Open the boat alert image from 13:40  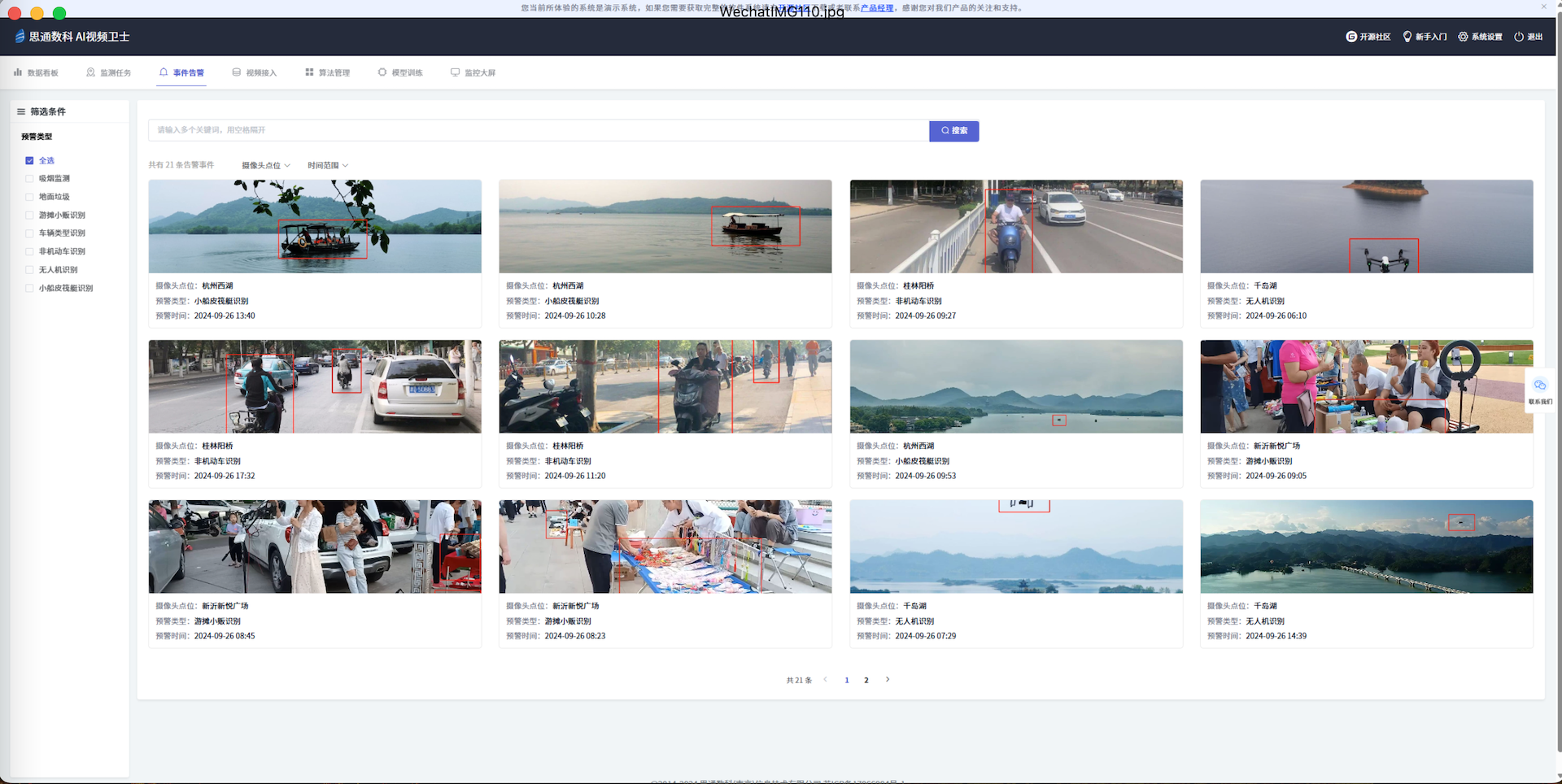pos(315,226)
